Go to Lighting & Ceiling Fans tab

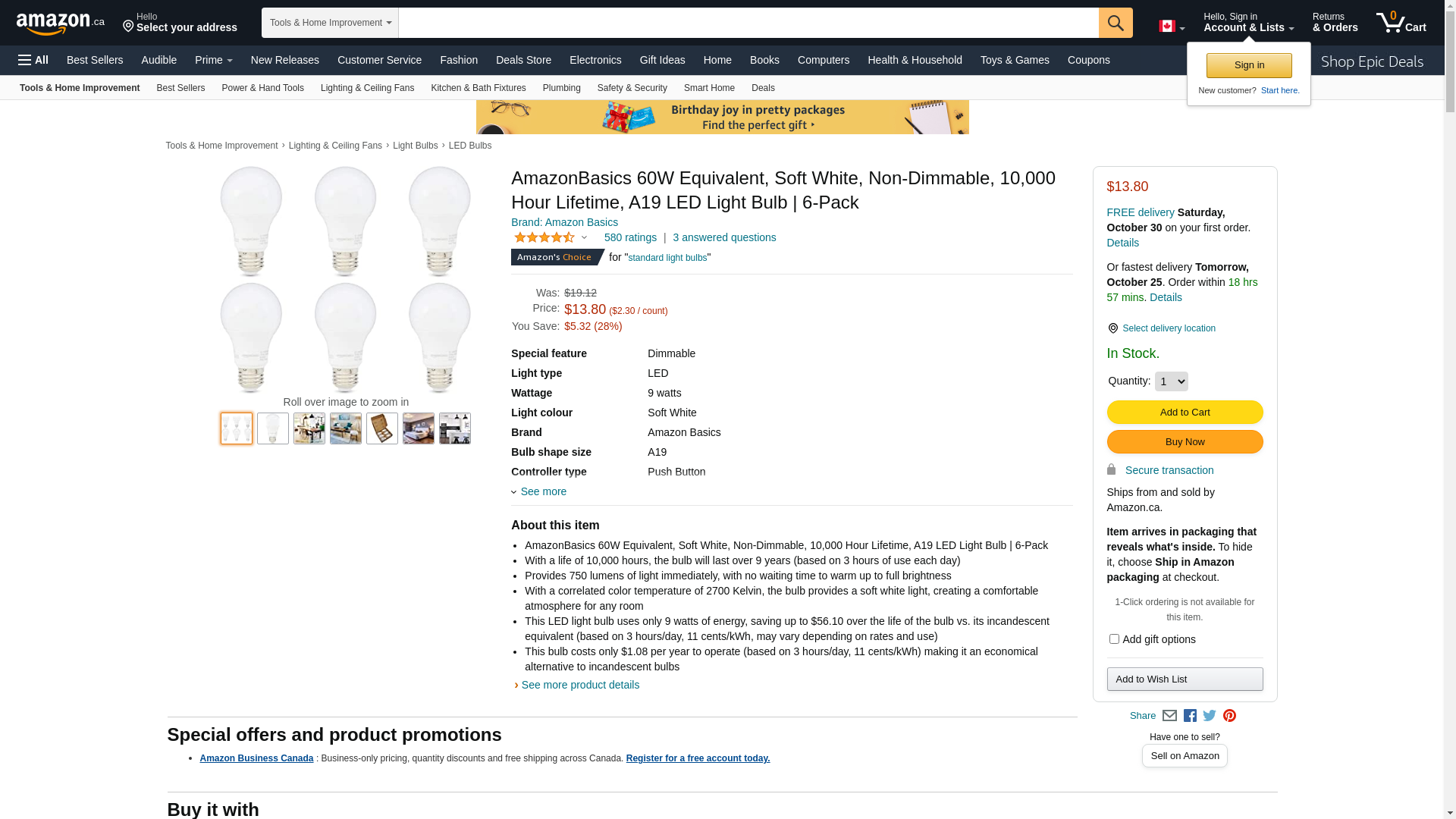coord(367,88)
